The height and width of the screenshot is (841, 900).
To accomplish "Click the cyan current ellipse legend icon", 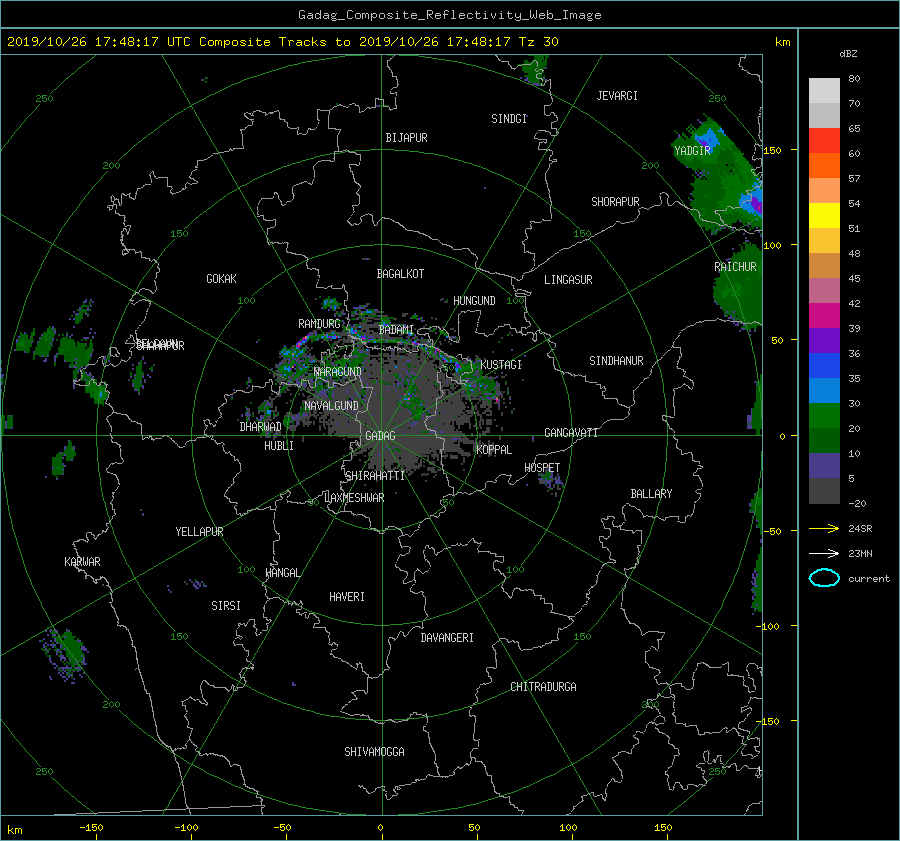I will [824, 578].
